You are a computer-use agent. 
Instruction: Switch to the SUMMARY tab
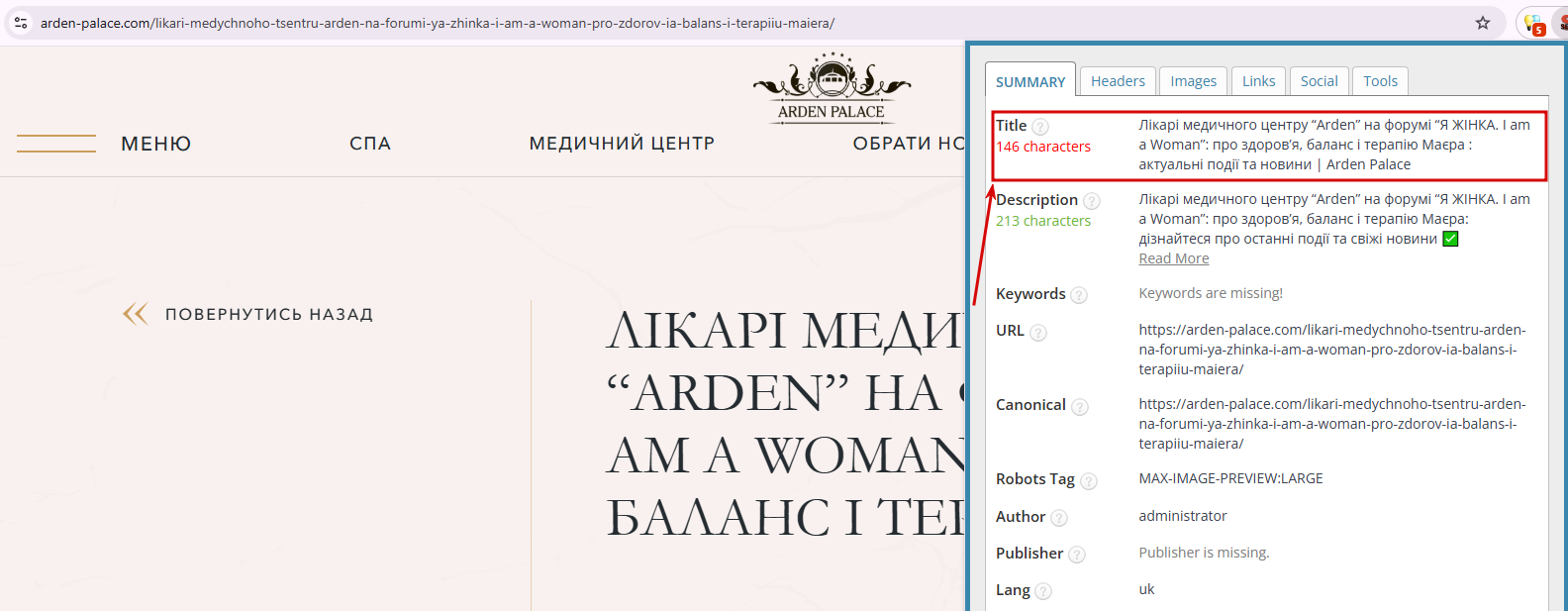click(1030, 81)
